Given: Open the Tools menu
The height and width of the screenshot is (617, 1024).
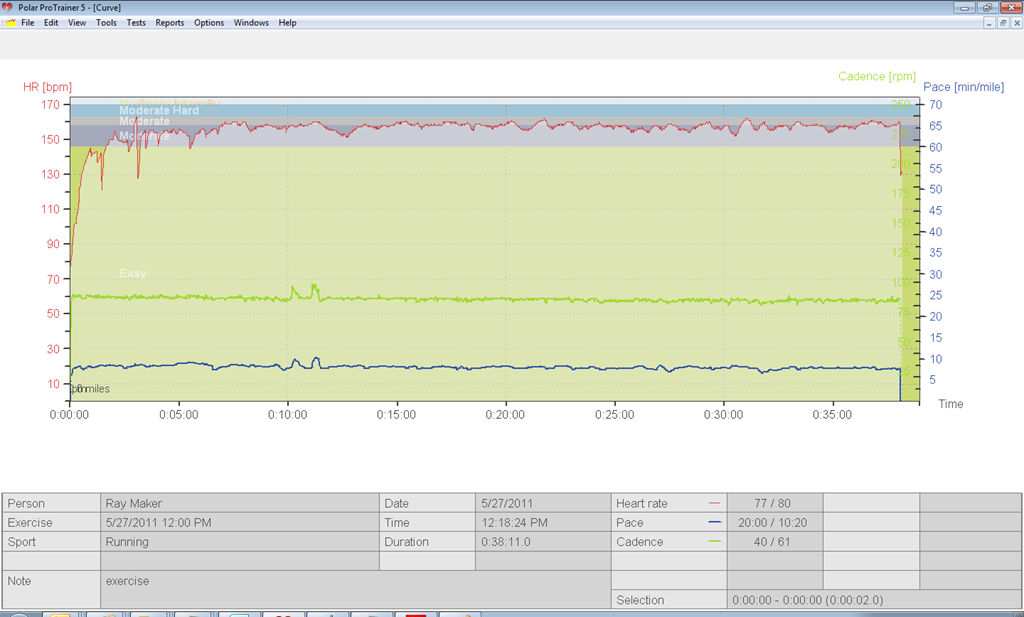Looking at the screenshot, I should point(106,23).
